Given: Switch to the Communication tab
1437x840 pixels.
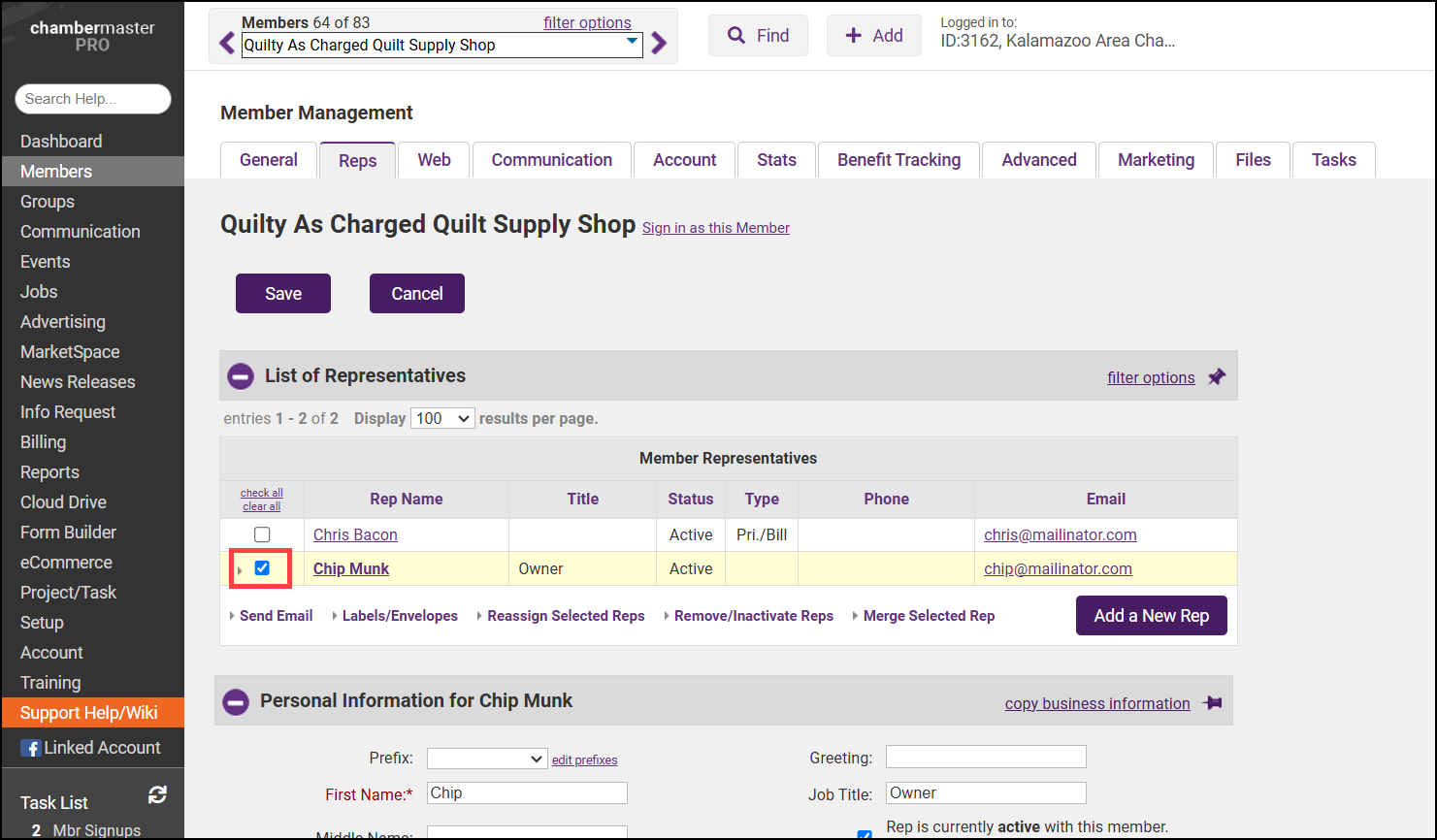Looking at the screenshot, I should 551,160.
